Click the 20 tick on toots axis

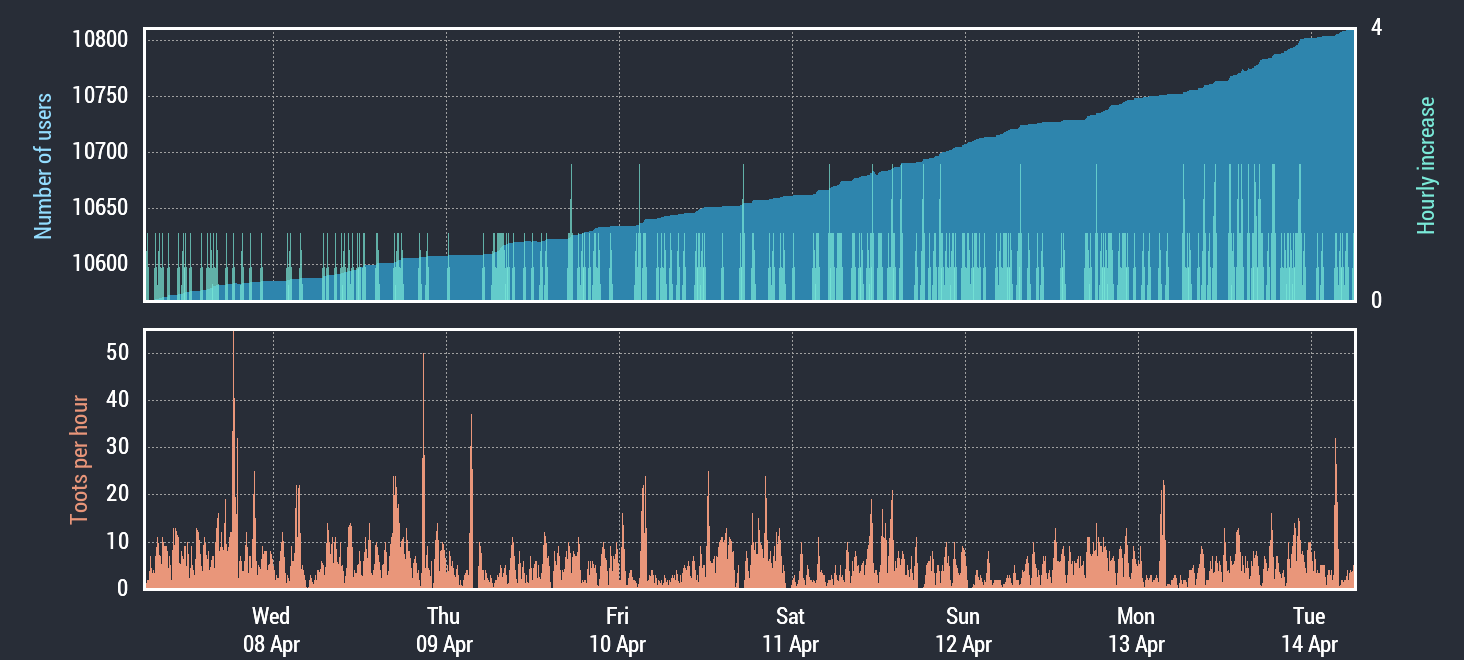point(116,494)
